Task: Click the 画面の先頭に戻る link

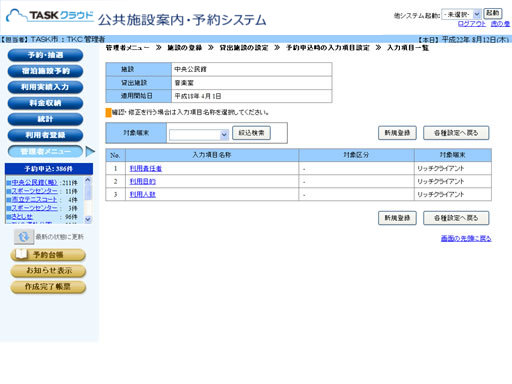Action: click(466, 239)
